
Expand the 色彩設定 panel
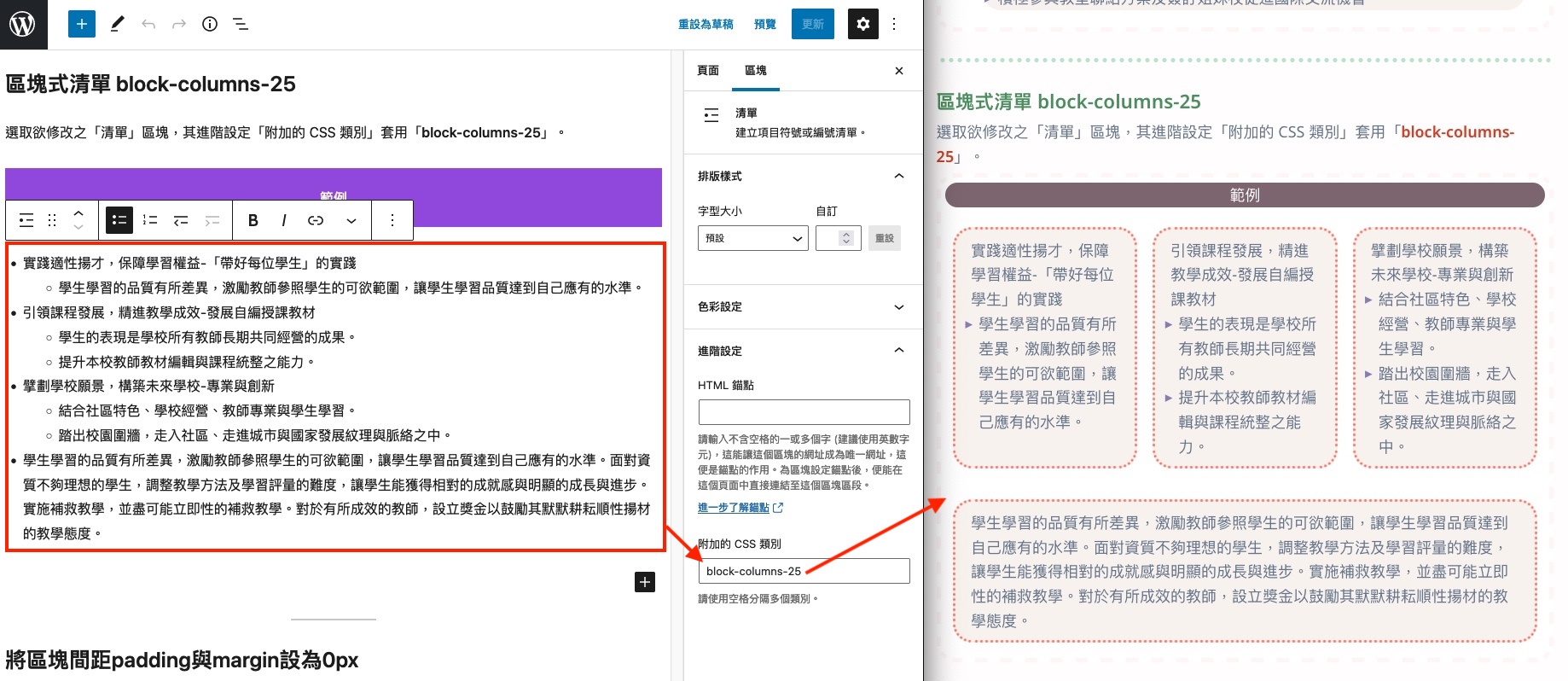click(x=804, y=306)
